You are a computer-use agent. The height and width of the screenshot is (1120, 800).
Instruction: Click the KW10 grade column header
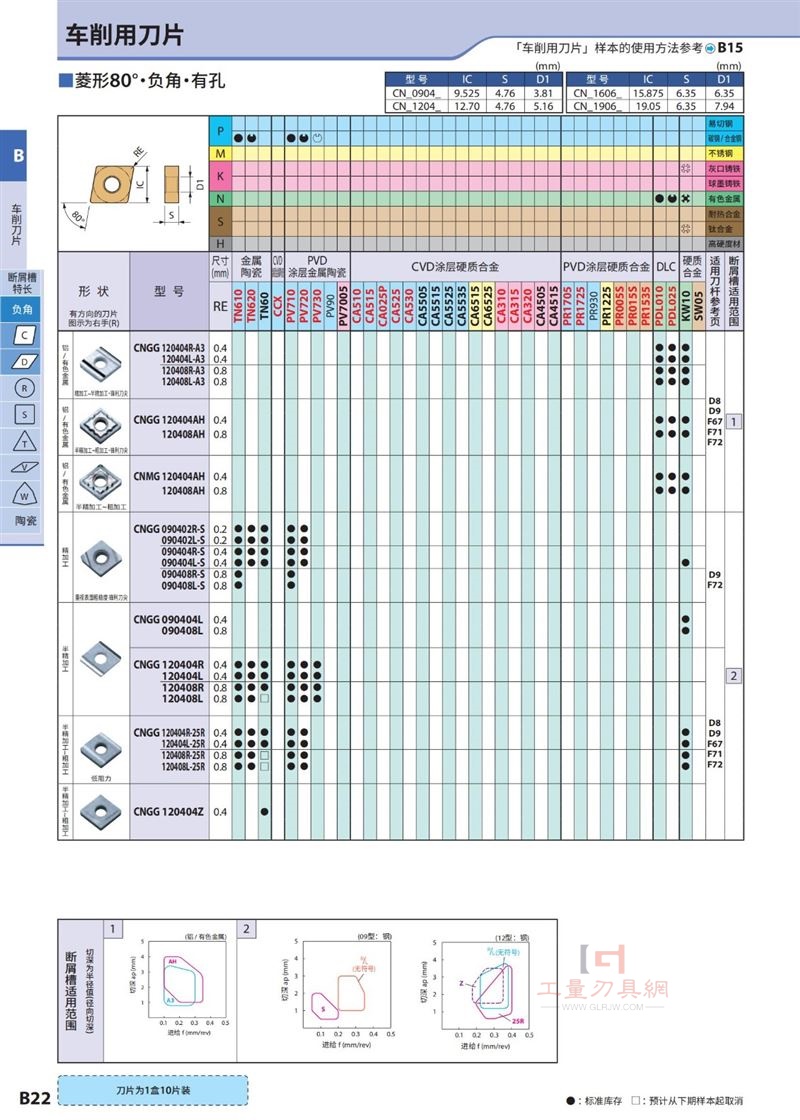pos(686,306)
